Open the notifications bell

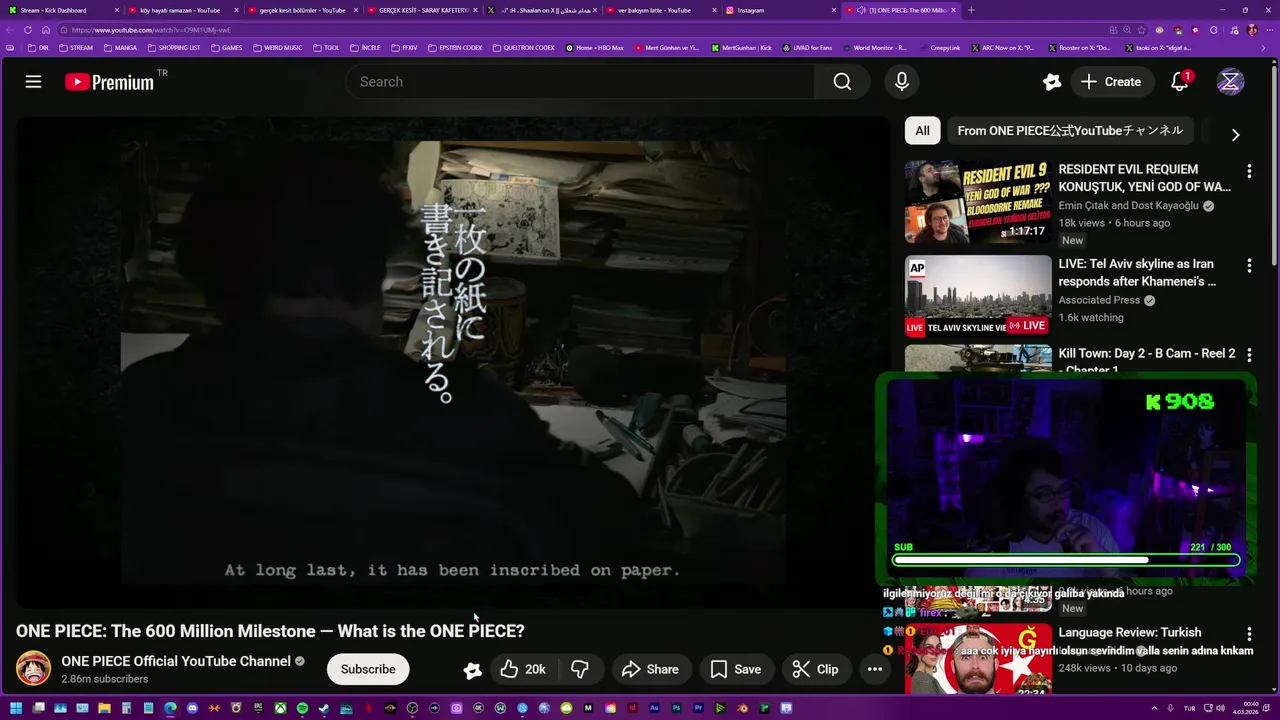coord(1180,82)
